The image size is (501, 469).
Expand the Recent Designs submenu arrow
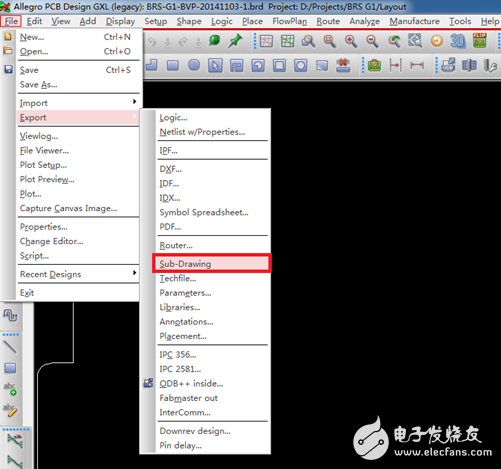pos(135,273)
